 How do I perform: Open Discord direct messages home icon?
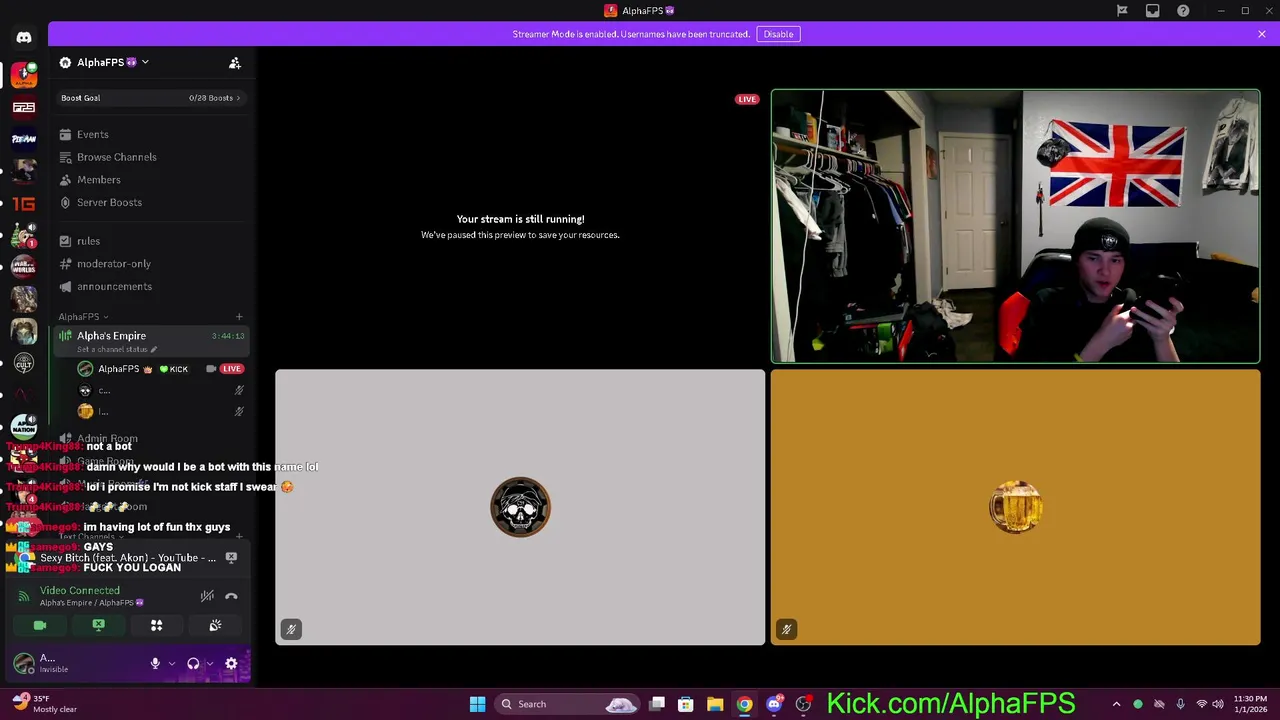(24, 37)
